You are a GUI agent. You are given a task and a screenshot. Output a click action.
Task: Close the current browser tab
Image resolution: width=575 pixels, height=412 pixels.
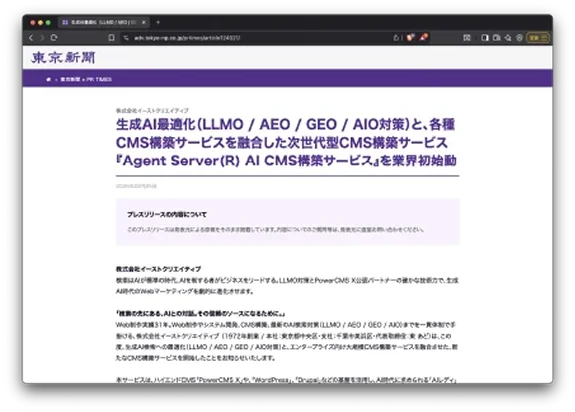point(144,22)
